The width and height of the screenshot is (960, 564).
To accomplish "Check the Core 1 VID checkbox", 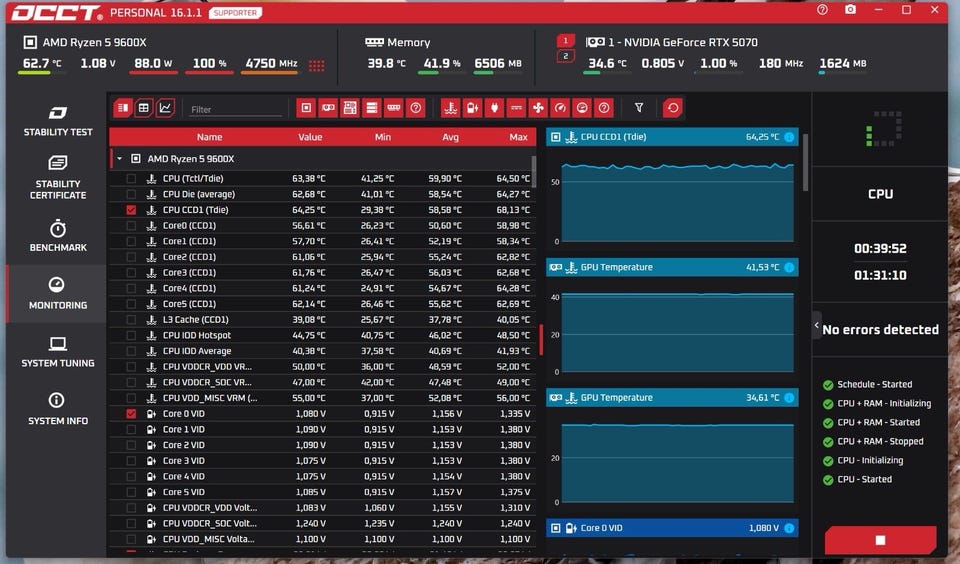I will pos(131,430).
